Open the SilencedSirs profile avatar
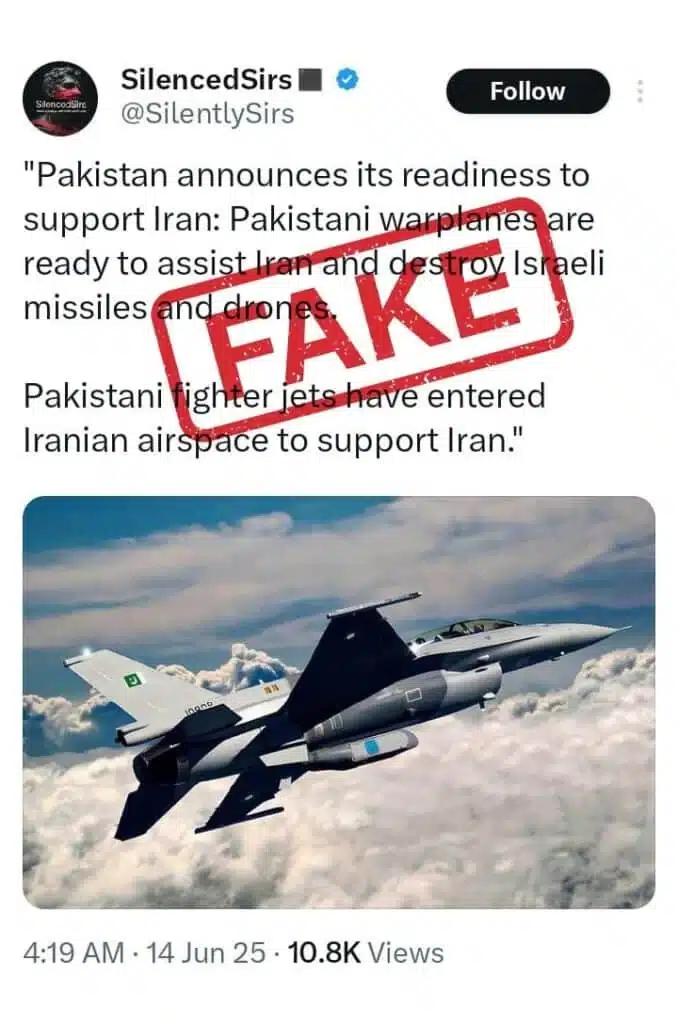Screen dimensions: 678x1024 click(60, 98)
